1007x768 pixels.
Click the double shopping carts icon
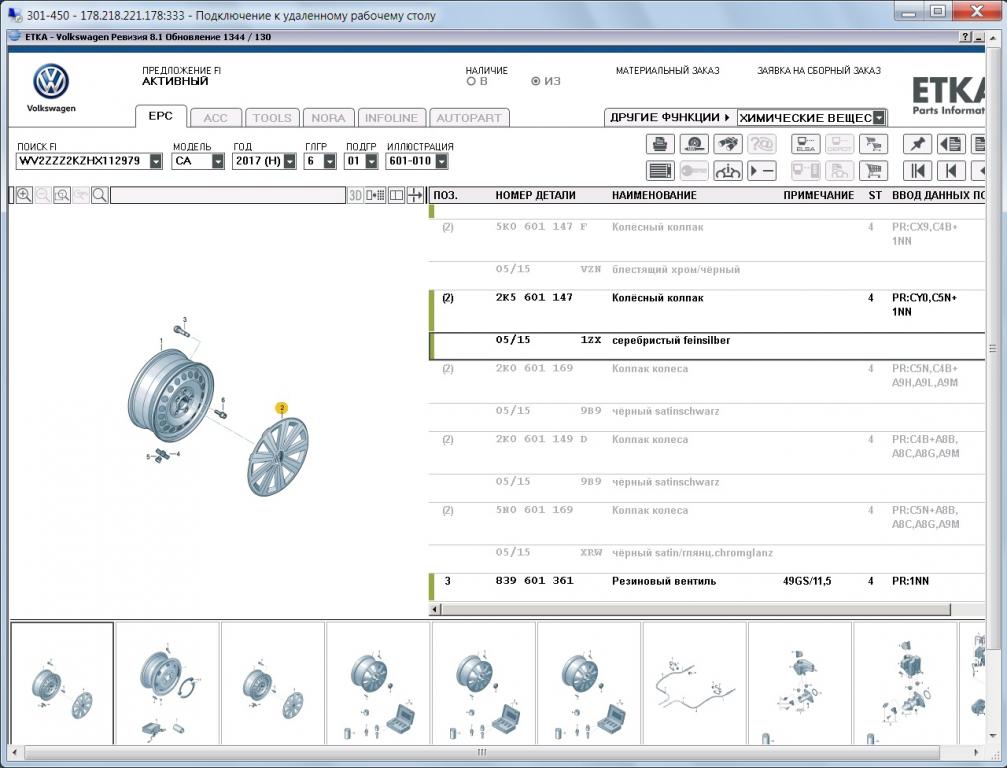[873, 144]
